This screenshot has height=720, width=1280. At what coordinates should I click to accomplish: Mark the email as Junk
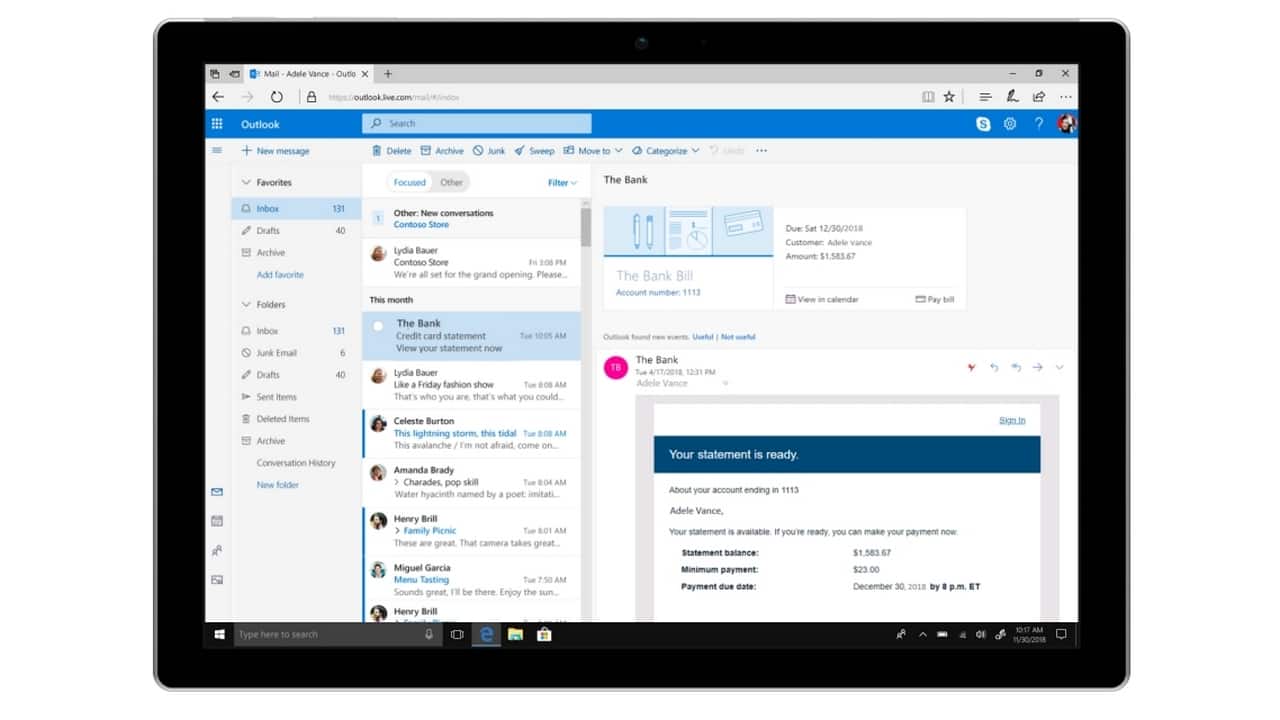pyautogui.click(x=487, y=150)
